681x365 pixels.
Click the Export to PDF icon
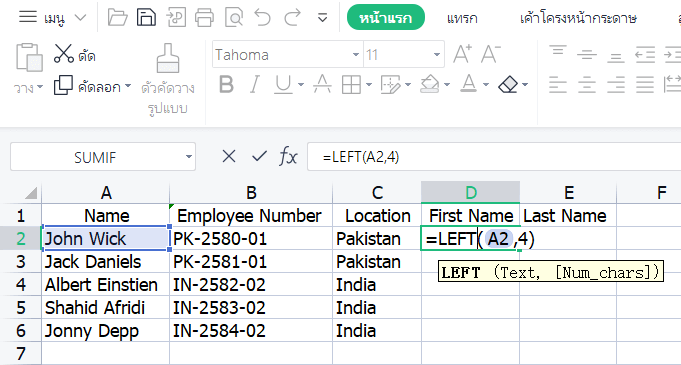(x=176, y=18)
